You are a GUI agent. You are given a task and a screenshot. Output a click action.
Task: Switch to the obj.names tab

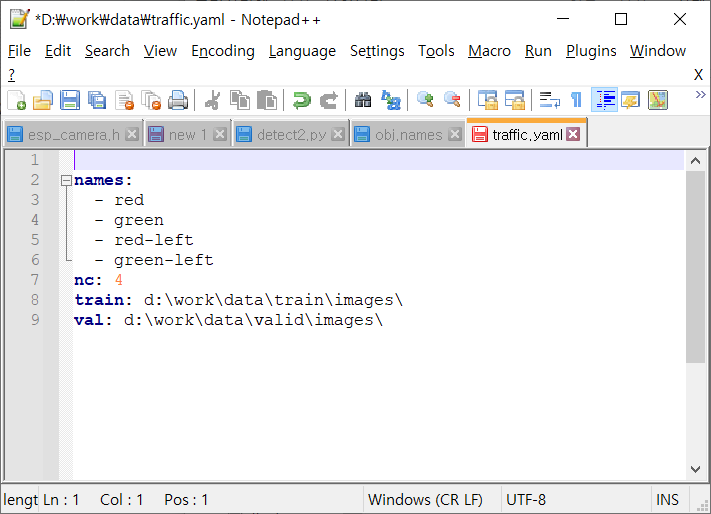pos(408,135)
